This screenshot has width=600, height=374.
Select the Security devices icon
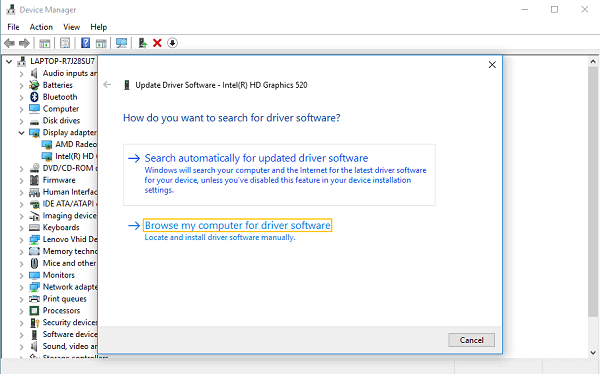(x=34, y=323)
